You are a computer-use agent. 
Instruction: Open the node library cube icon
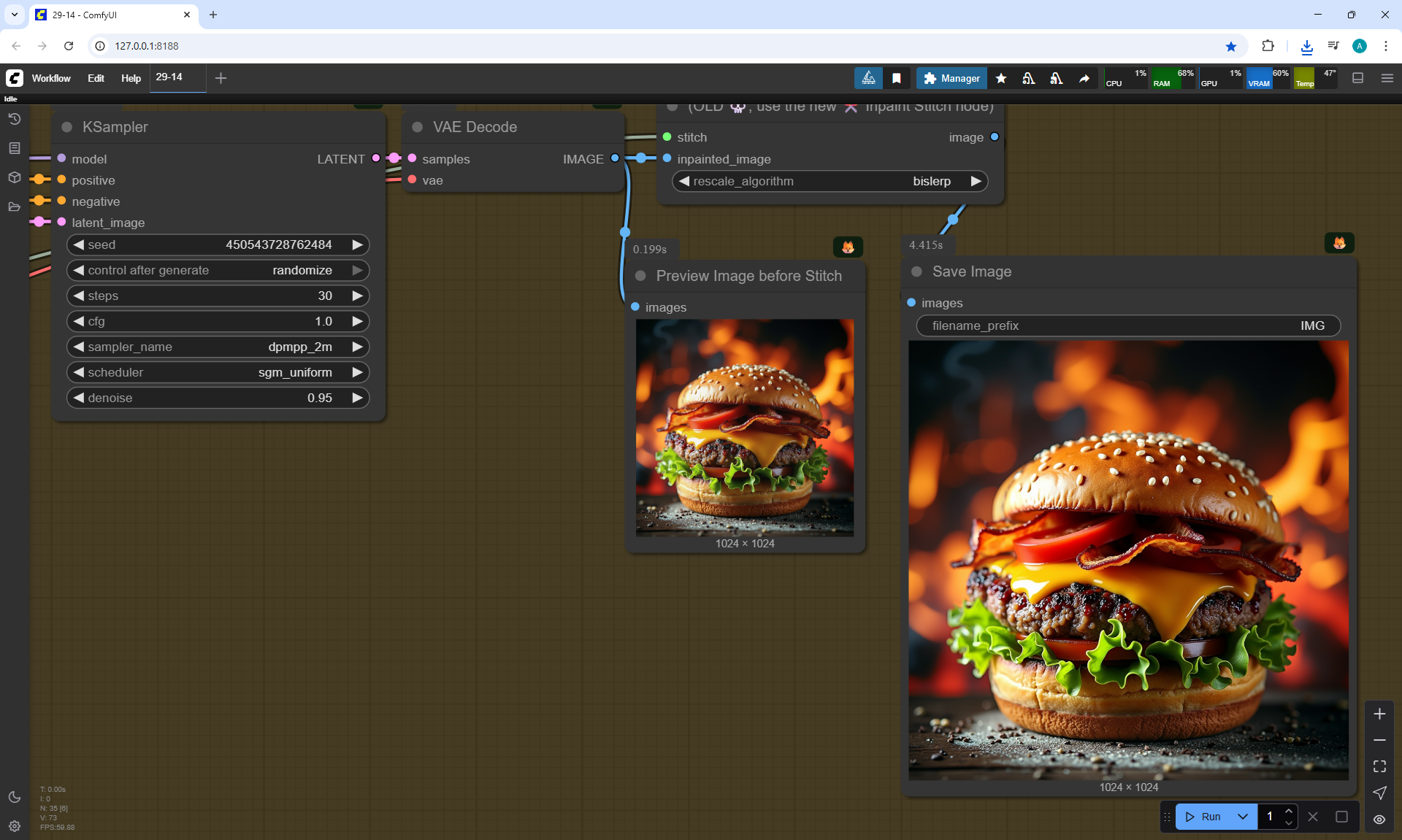(x=15, y=177)
